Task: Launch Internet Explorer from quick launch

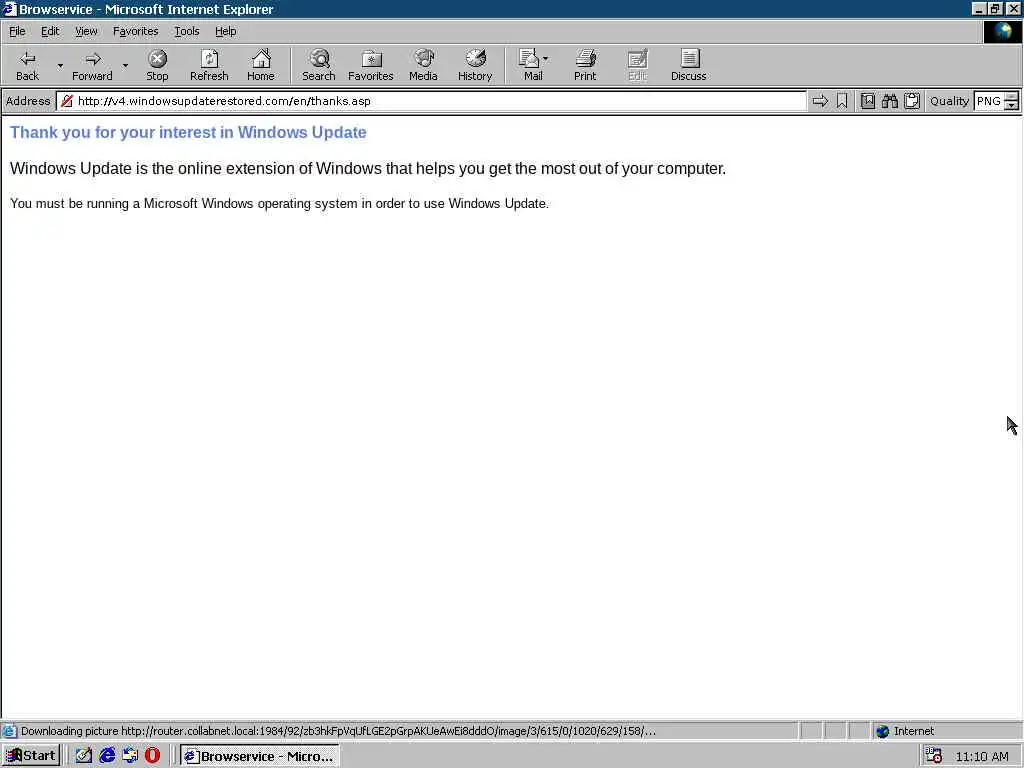Action: tap(107, 756)
